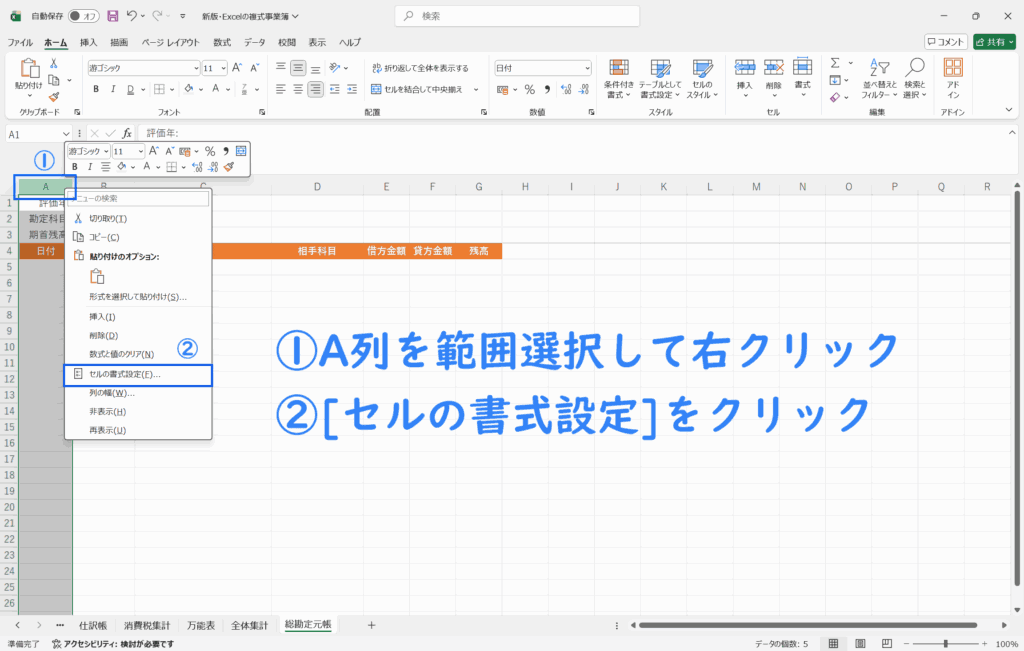Switch to the 仕訳帳 sheet tab

click(93, 625)
